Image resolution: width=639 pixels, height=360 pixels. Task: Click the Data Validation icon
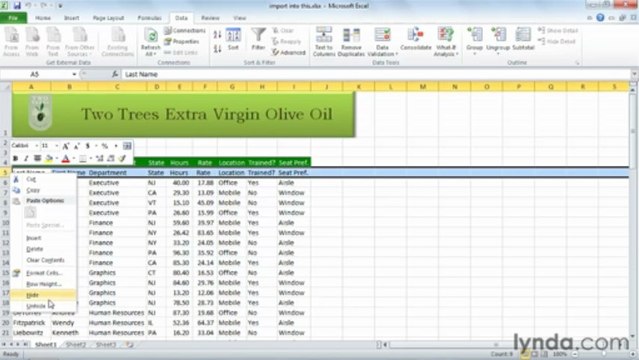[382, 36]
